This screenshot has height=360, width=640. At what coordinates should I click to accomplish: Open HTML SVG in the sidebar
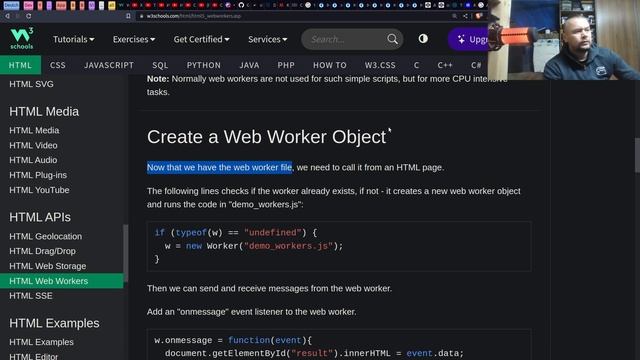(x=31, y=84)
